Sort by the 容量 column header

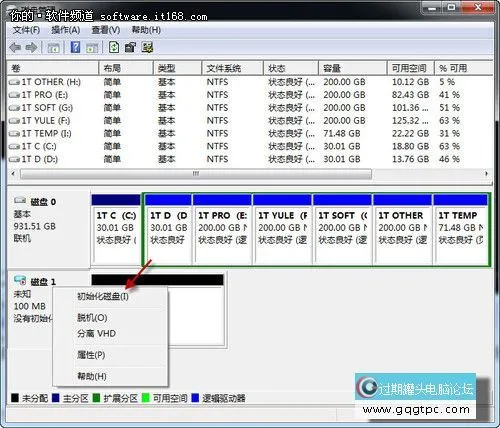coord(352,68)
